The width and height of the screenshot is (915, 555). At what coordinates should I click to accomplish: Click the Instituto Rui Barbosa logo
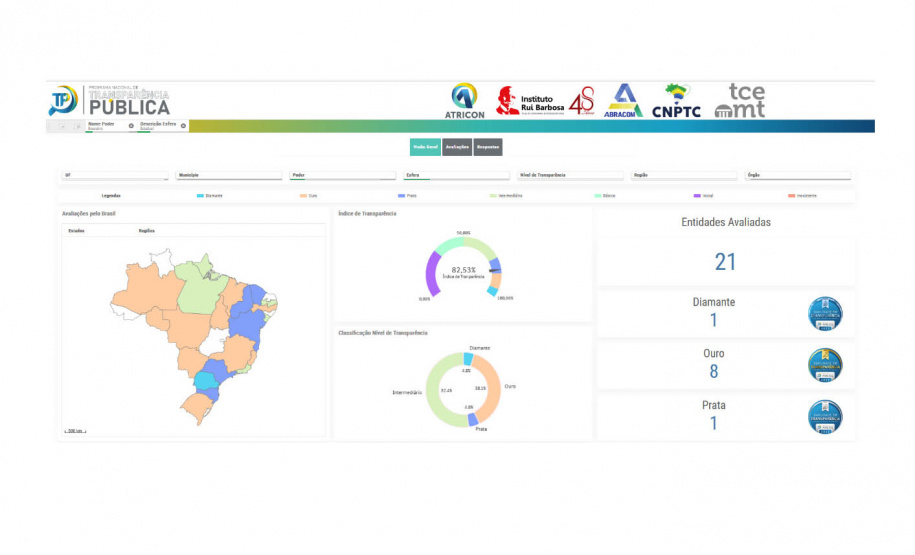(x=530, y=100)
